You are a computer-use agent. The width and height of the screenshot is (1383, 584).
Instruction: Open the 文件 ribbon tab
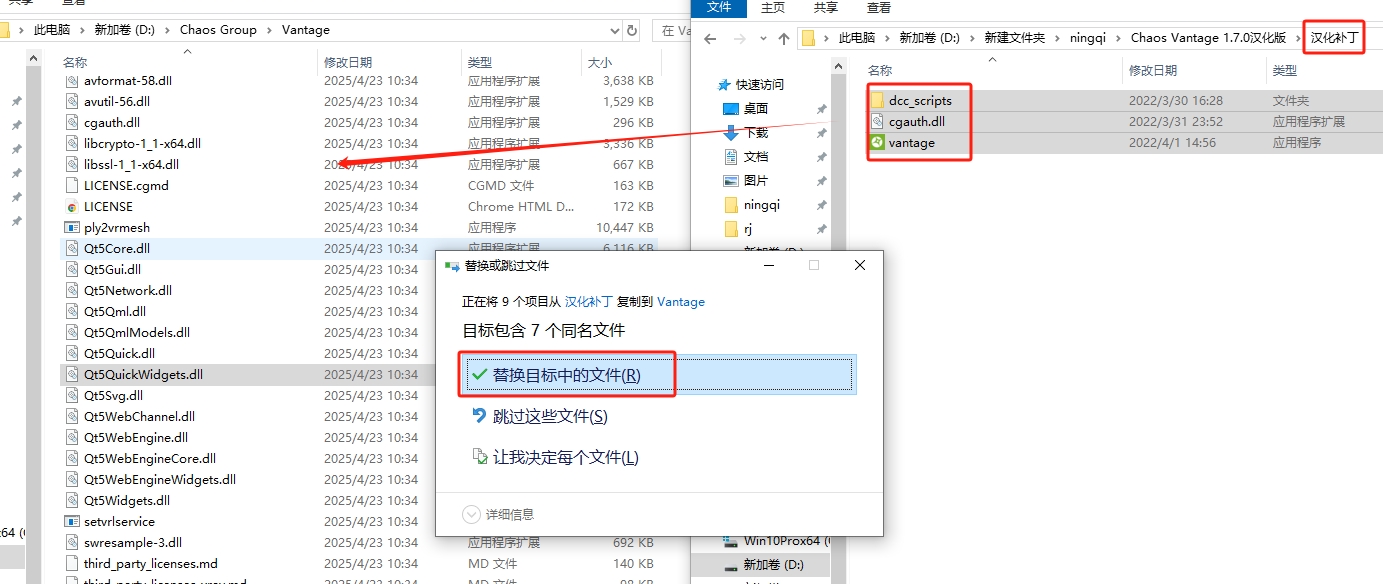[719, 8]
